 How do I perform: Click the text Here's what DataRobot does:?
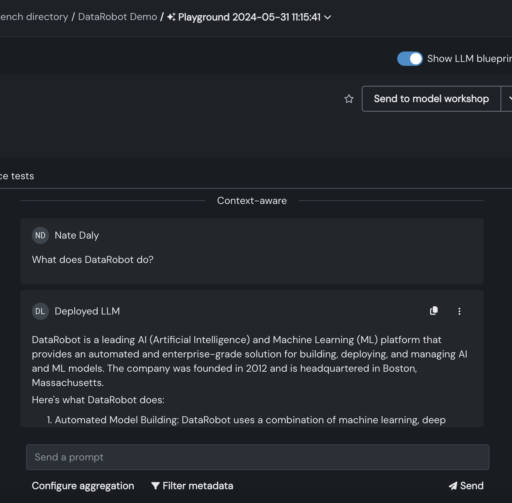click(98, 400)
